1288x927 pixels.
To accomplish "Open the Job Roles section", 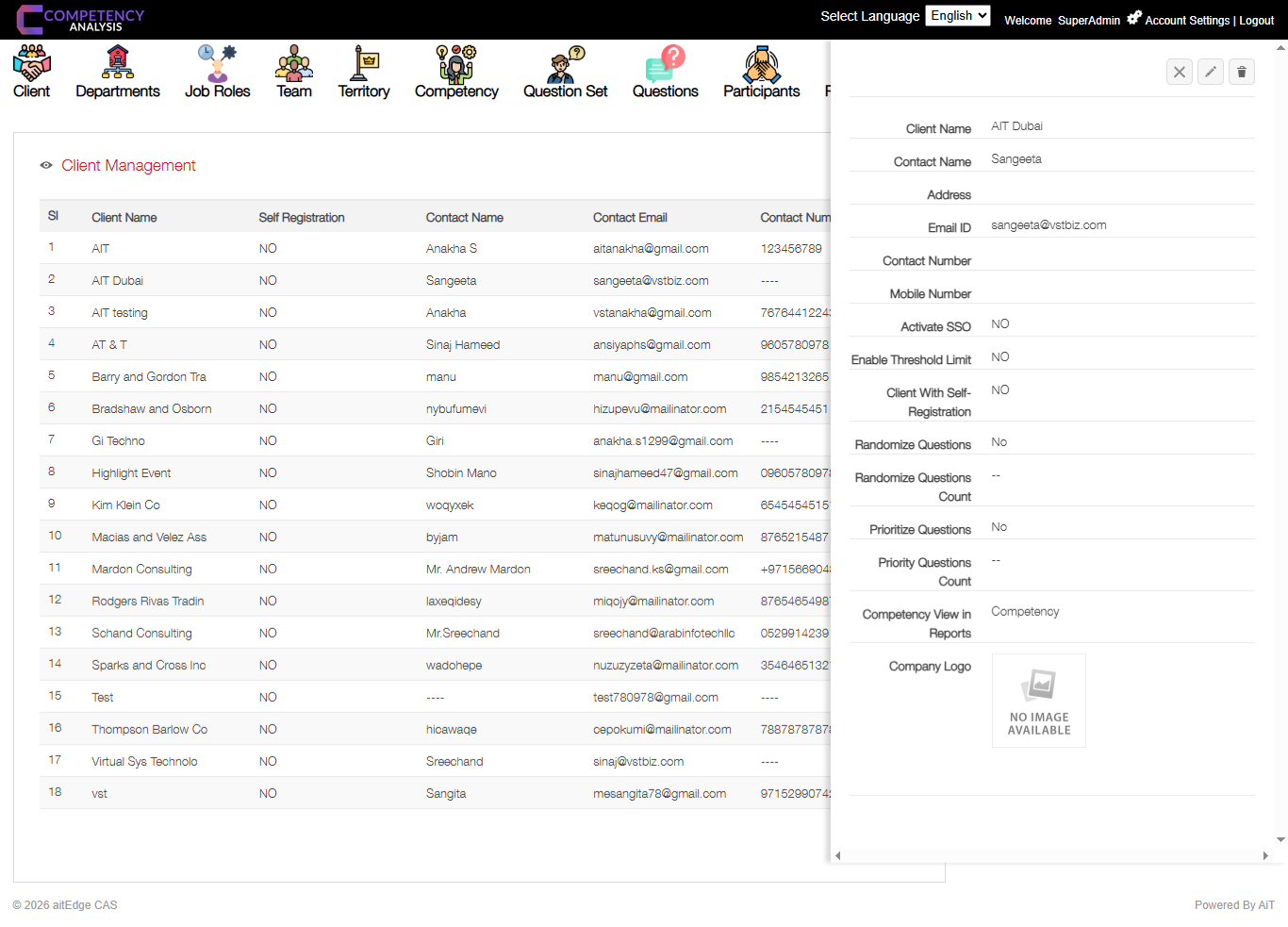I will point(217,71).
